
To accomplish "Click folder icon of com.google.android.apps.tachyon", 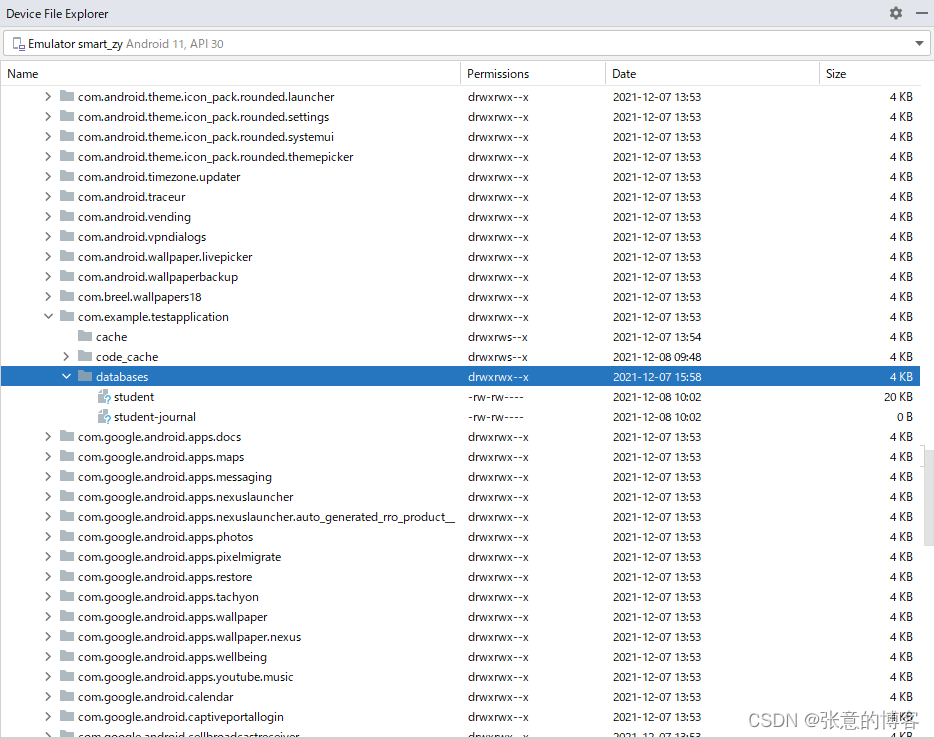I will (67, 596).
